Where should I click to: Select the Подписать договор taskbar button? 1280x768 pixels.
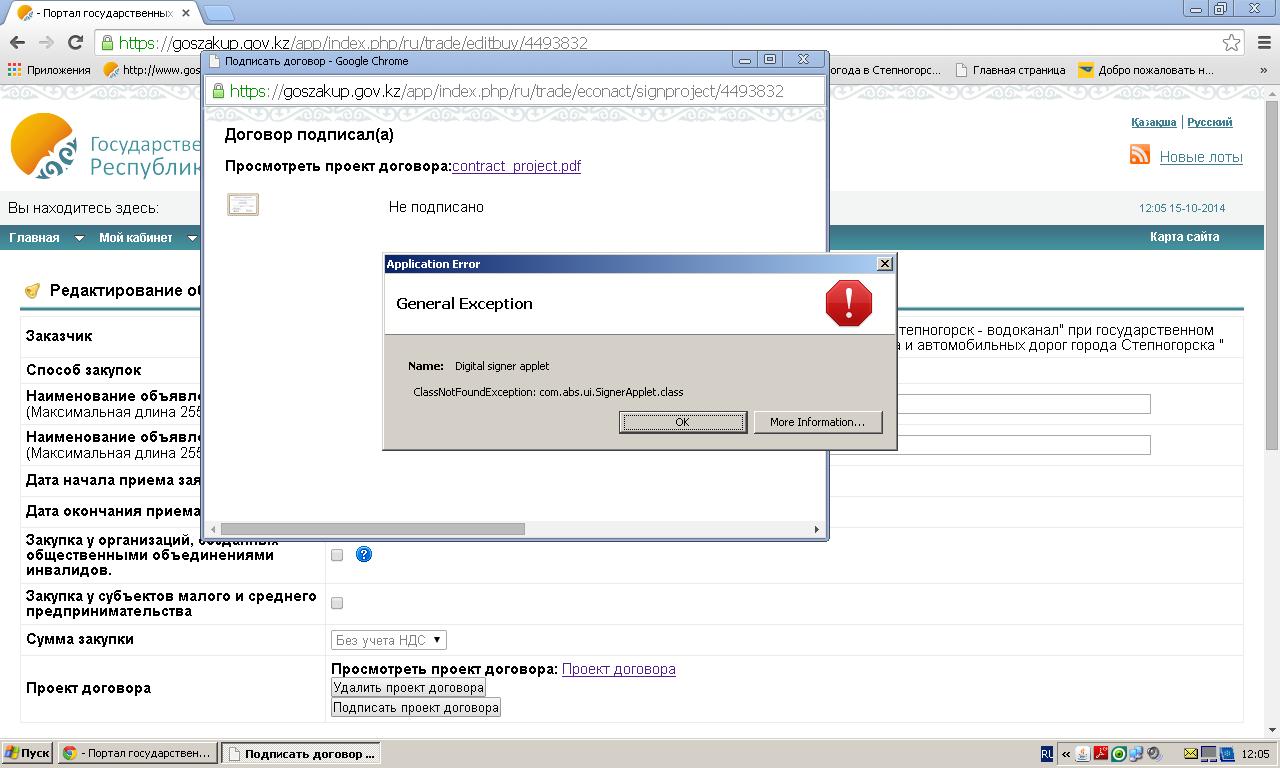pos(300,753)
